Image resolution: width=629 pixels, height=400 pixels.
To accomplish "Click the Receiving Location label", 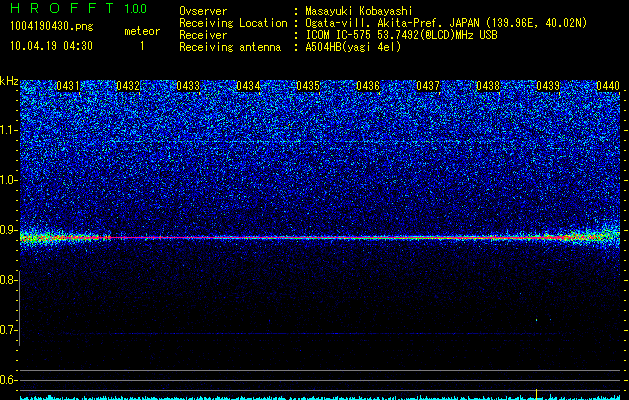I will point(233,23).
